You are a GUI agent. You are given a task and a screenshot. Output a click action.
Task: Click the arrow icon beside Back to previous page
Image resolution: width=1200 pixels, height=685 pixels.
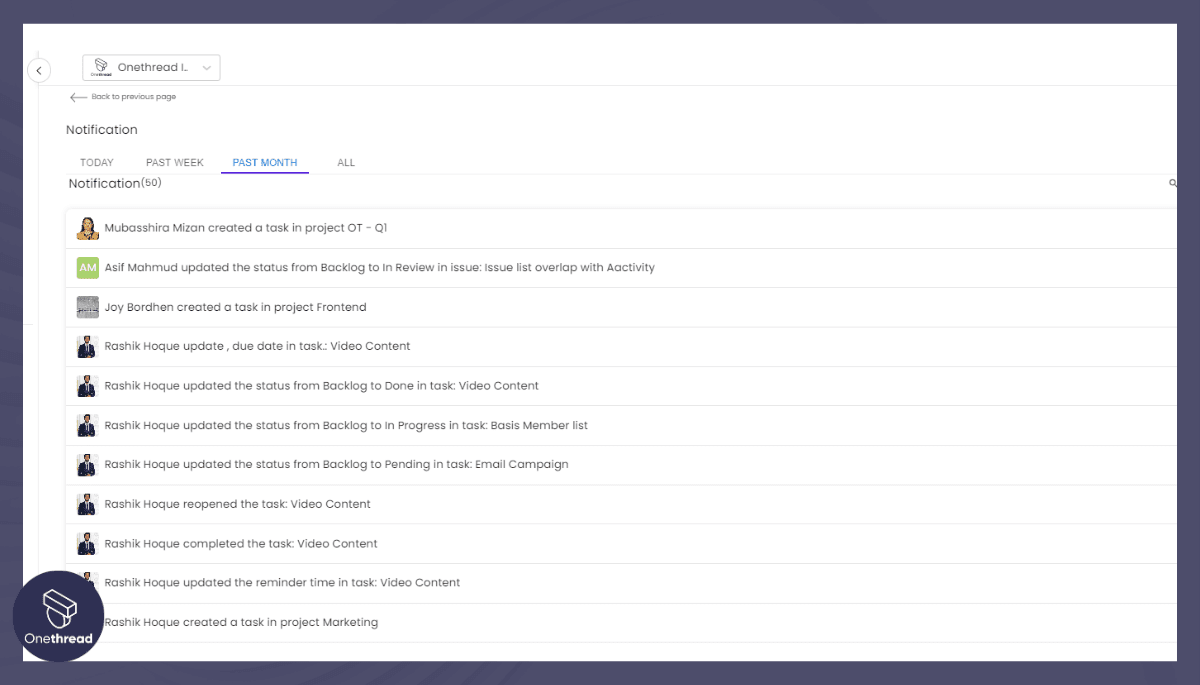pyautogui.click(x=77, y=97)
